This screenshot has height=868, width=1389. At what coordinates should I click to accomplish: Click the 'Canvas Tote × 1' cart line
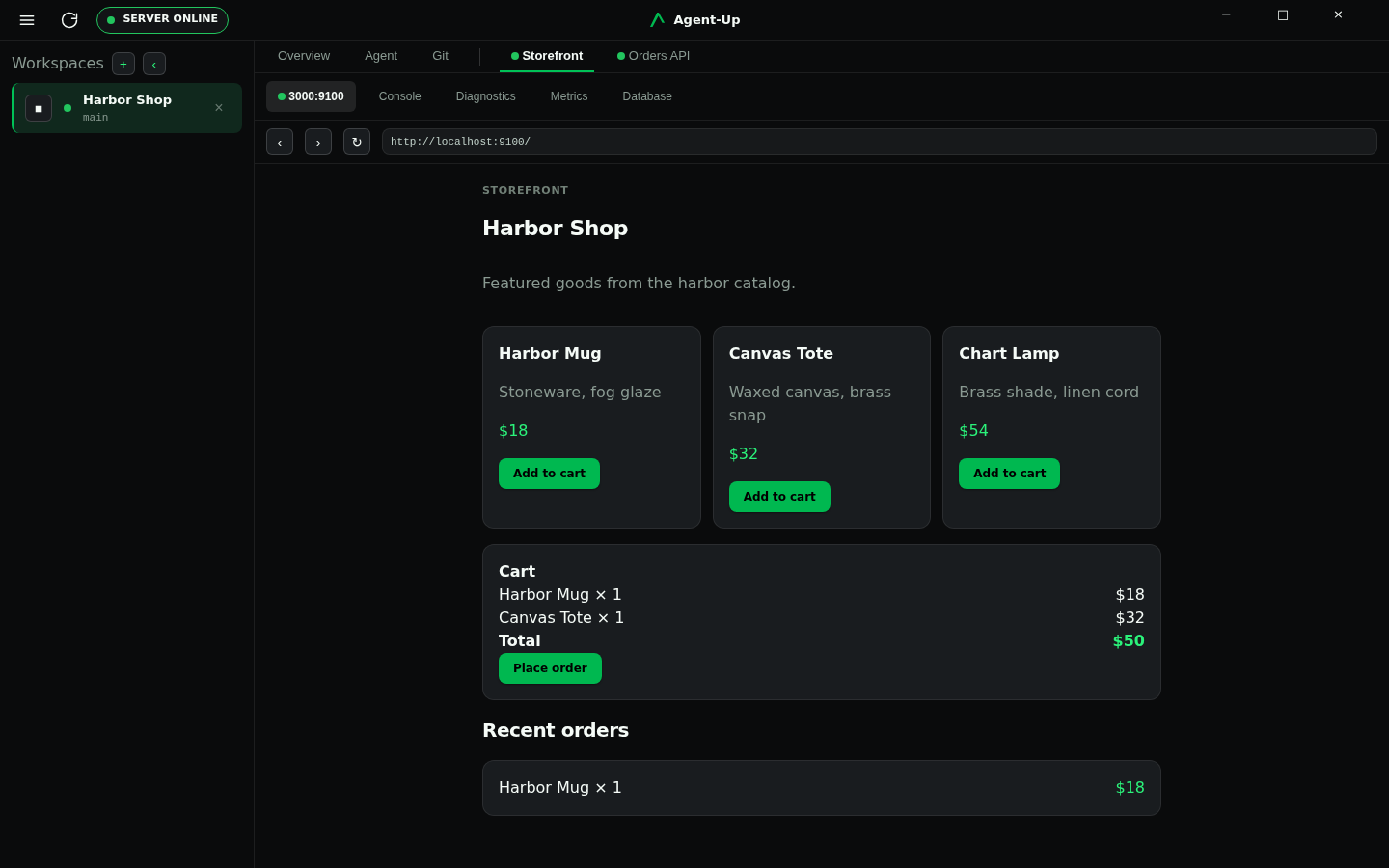click(x=822, y=617)
